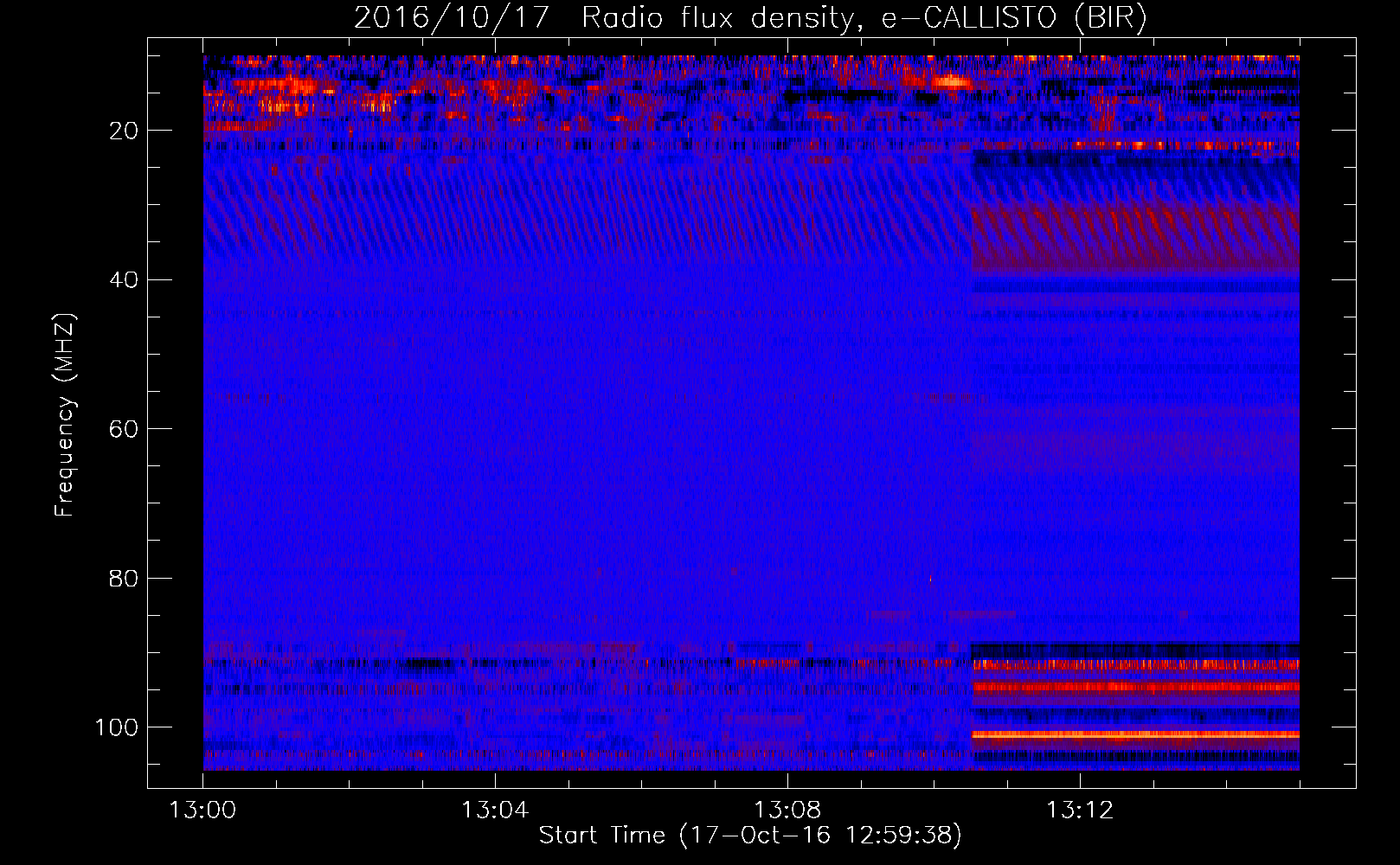Image resolution: width=1400 pixels, height=865 pixels.
Task: Click the 13:12 time tick label
Action: pyautogui.click(x=1080, y=811)
